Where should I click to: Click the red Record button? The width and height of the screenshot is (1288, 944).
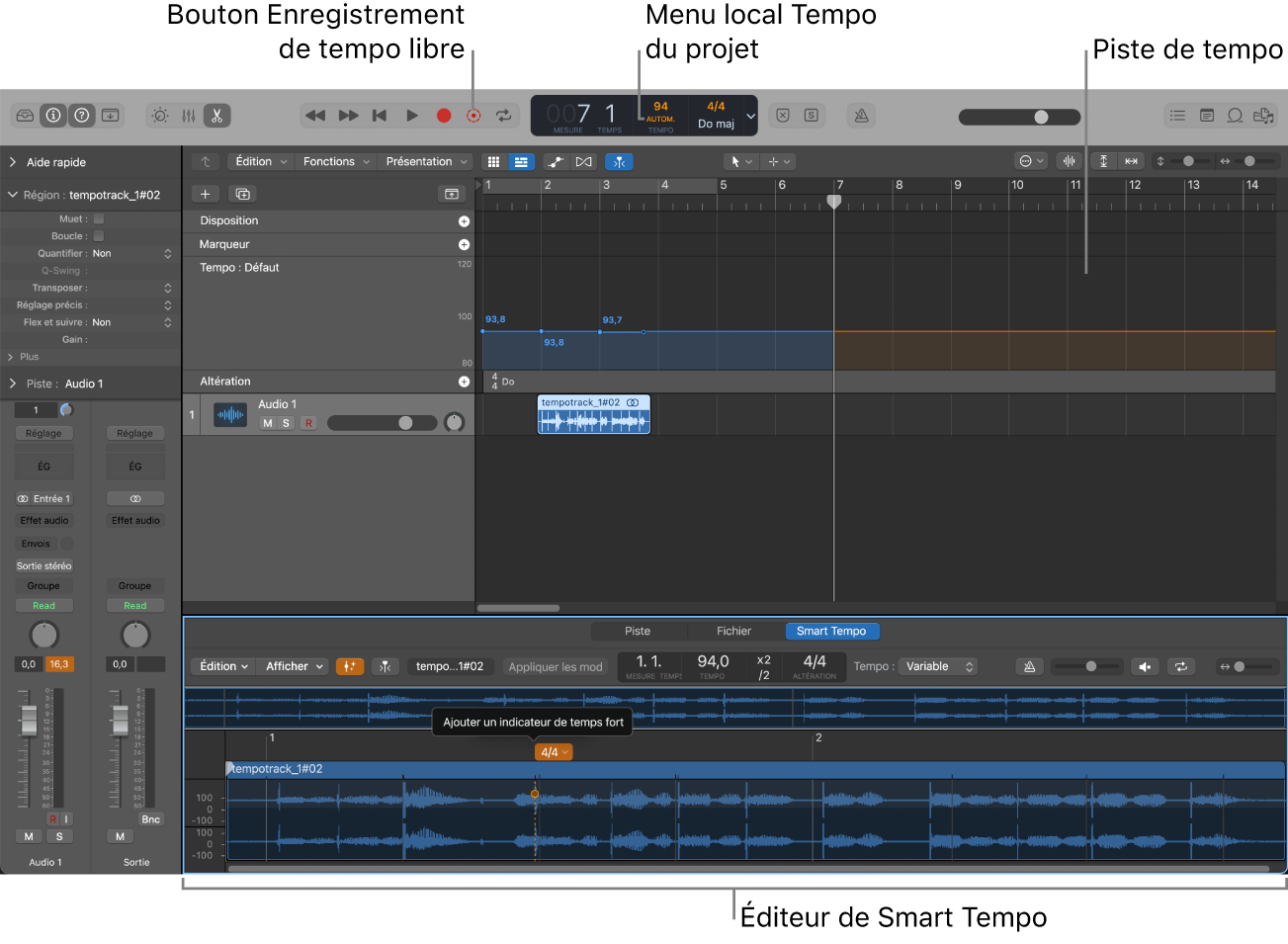point(444,116)
